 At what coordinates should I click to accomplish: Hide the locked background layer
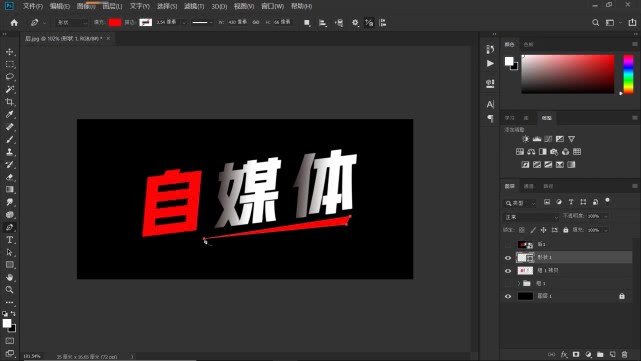click(x=508, y=296)
